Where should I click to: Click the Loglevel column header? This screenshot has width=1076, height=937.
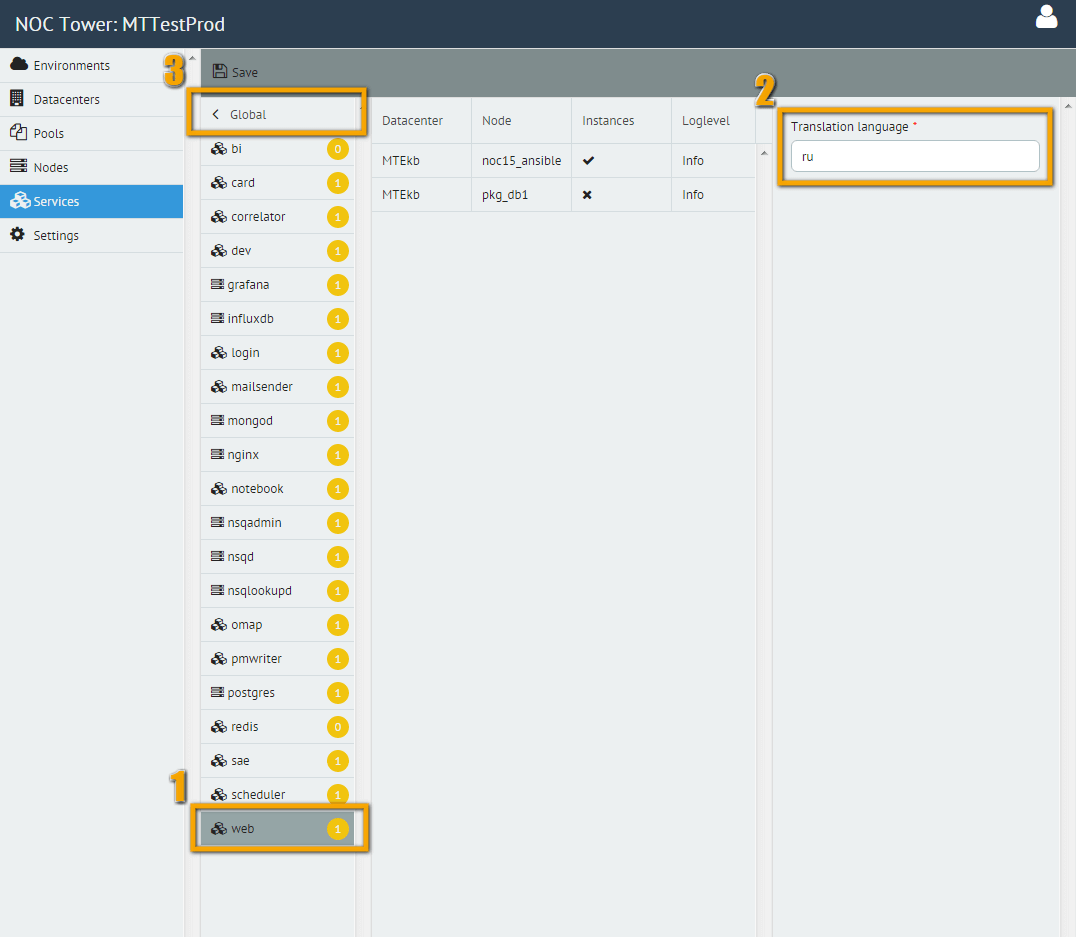click(x=713, y=120)
